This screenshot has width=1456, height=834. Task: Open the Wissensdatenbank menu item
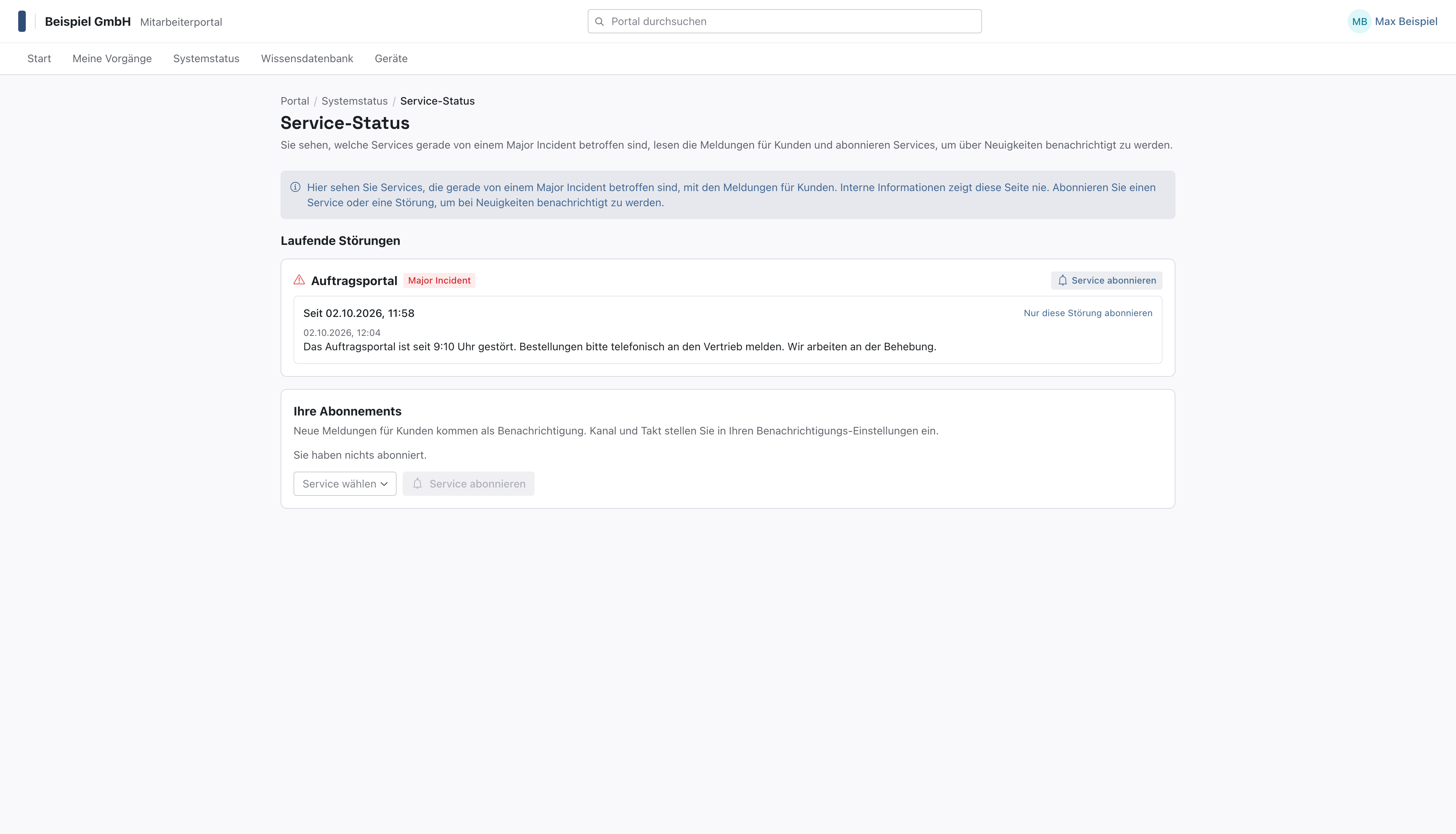tap(307, 58)
